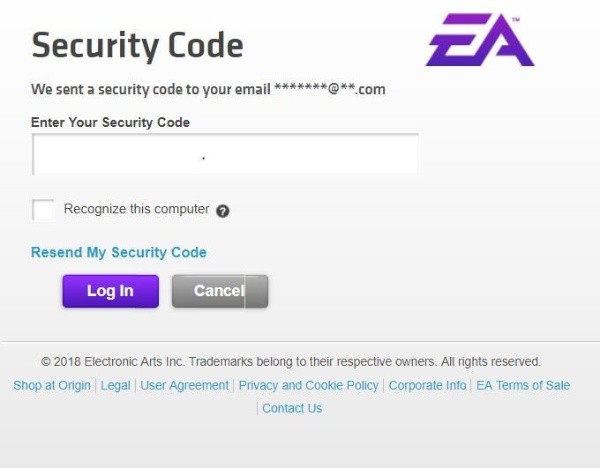This screenshot has height=468, width=600.
Task: Click the 'We sent a security code' message
Action: coord(150,90)
